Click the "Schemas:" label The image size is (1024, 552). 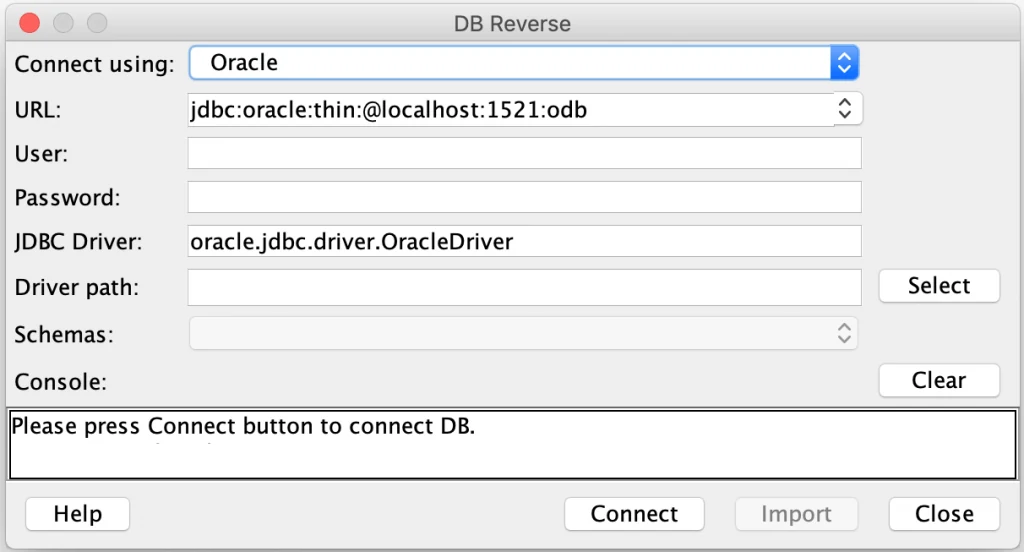(x=64, y=334)
